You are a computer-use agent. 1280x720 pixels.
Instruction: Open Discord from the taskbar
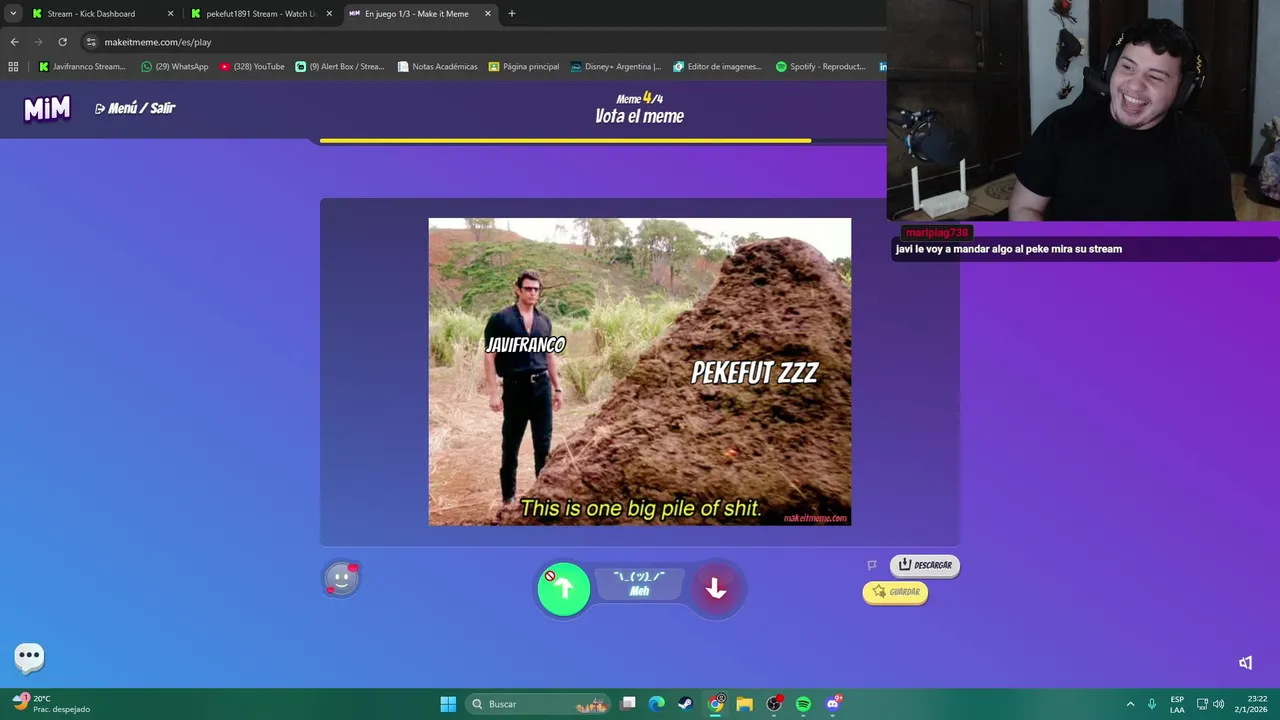[833, 704]
